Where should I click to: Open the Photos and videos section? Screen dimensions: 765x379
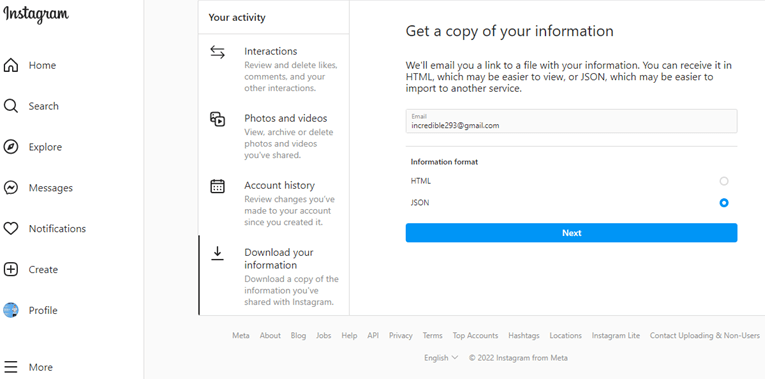pyautogui.click(x=274, y=135)
